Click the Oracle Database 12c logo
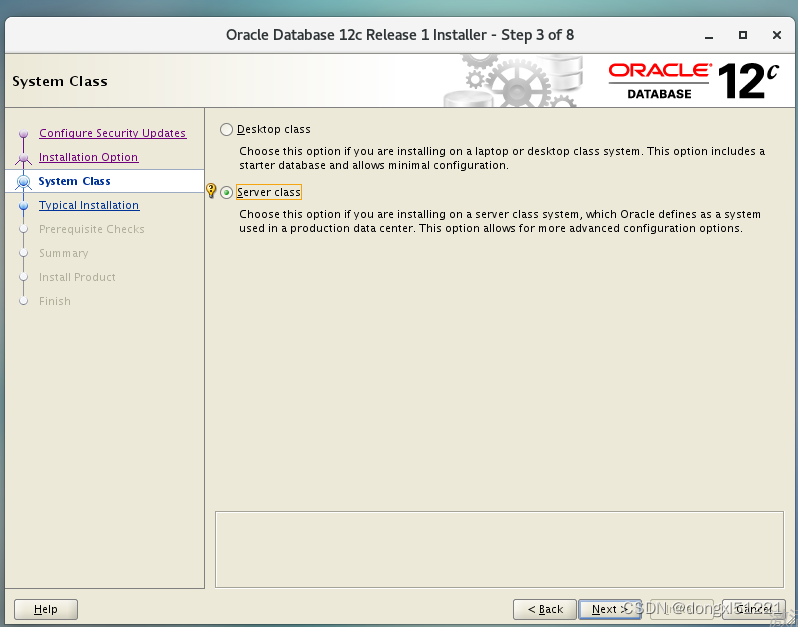Screen dimensions: 798x627 click(x=694, y=81)
